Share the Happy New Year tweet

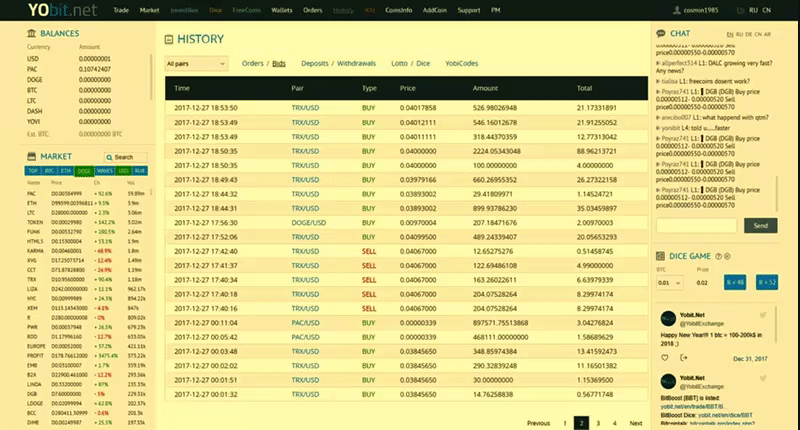click(684, 358)
